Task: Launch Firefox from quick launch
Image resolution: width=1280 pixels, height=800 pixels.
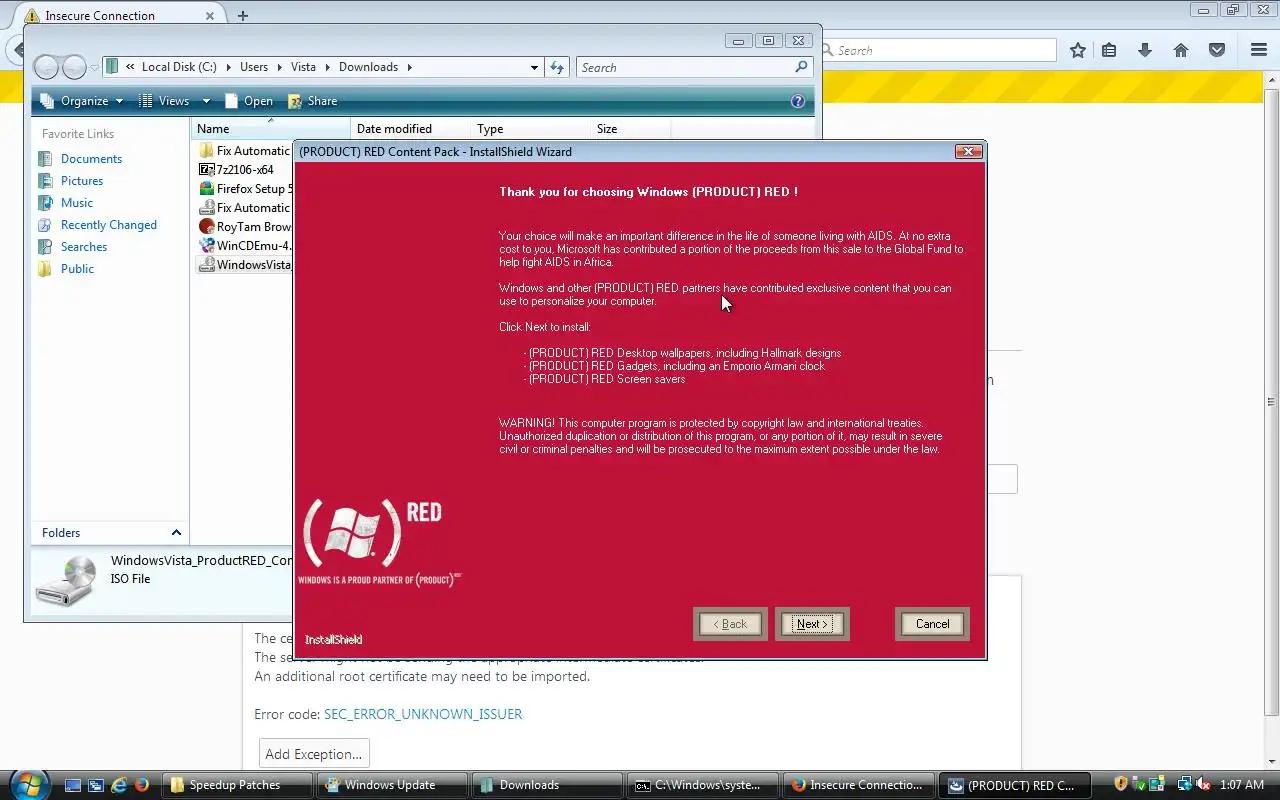Action: click(141, 785)
